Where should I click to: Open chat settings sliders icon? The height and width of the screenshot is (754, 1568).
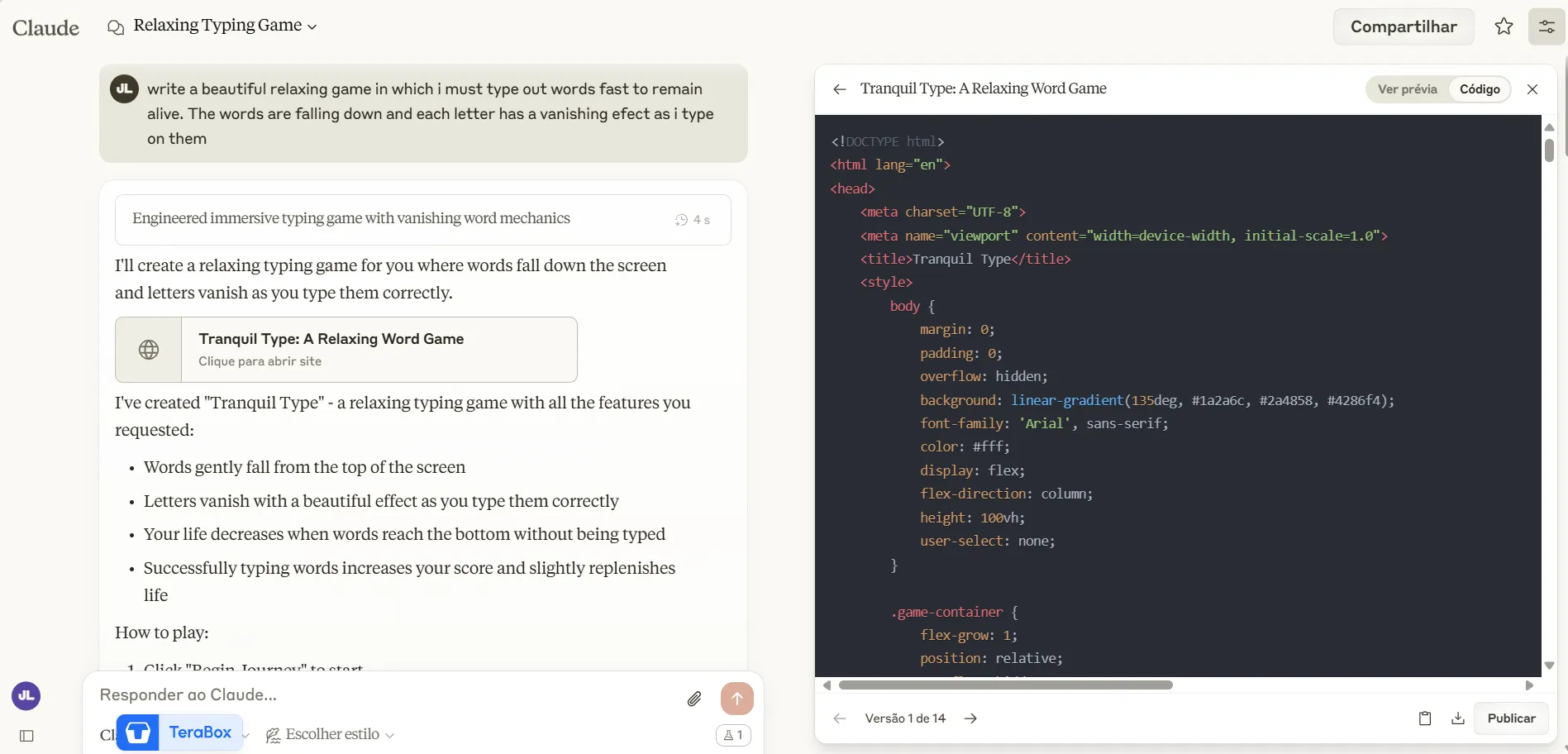[x=1546, y=26]
